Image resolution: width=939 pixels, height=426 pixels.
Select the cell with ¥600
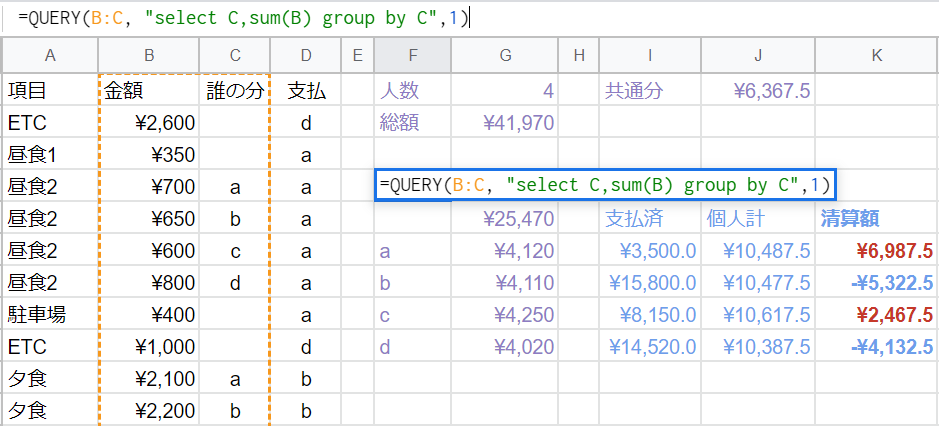[x=149, y=251]
